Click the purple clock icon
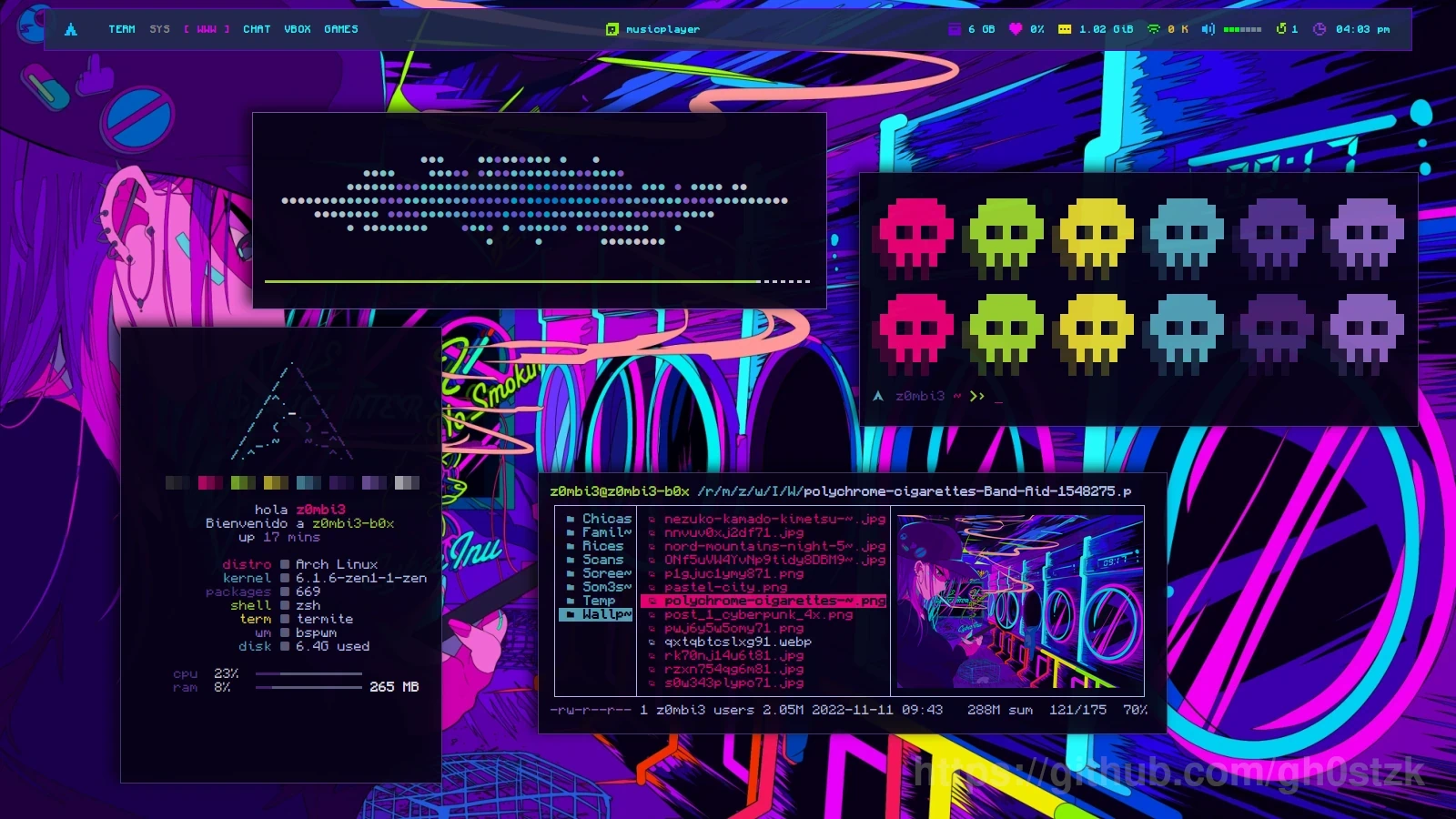Image resolution: width=1456 pixels, height=819 pixels. 1319,29
